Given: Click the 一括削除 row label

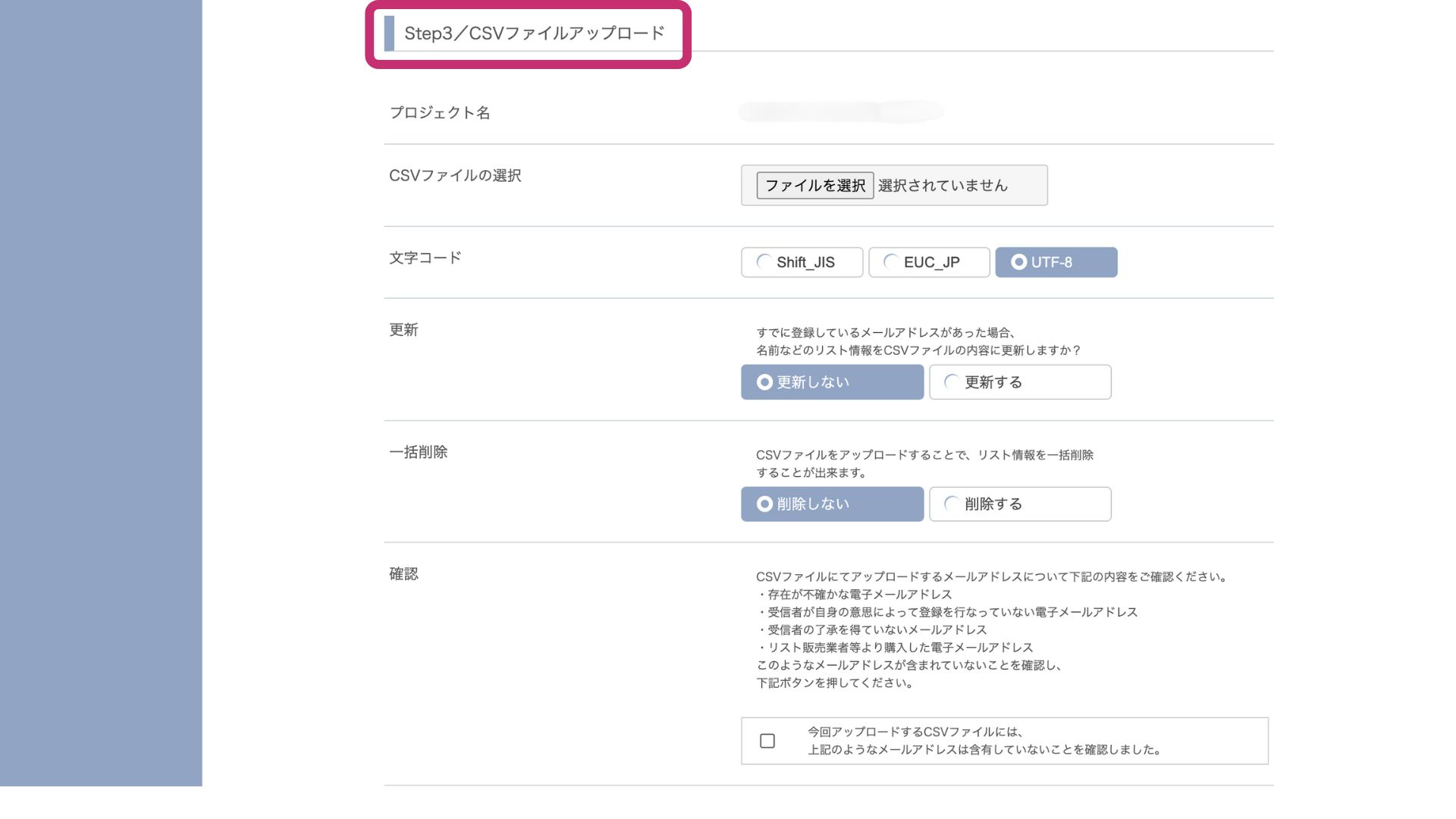Looking at the screenshot, I should 418,452.
